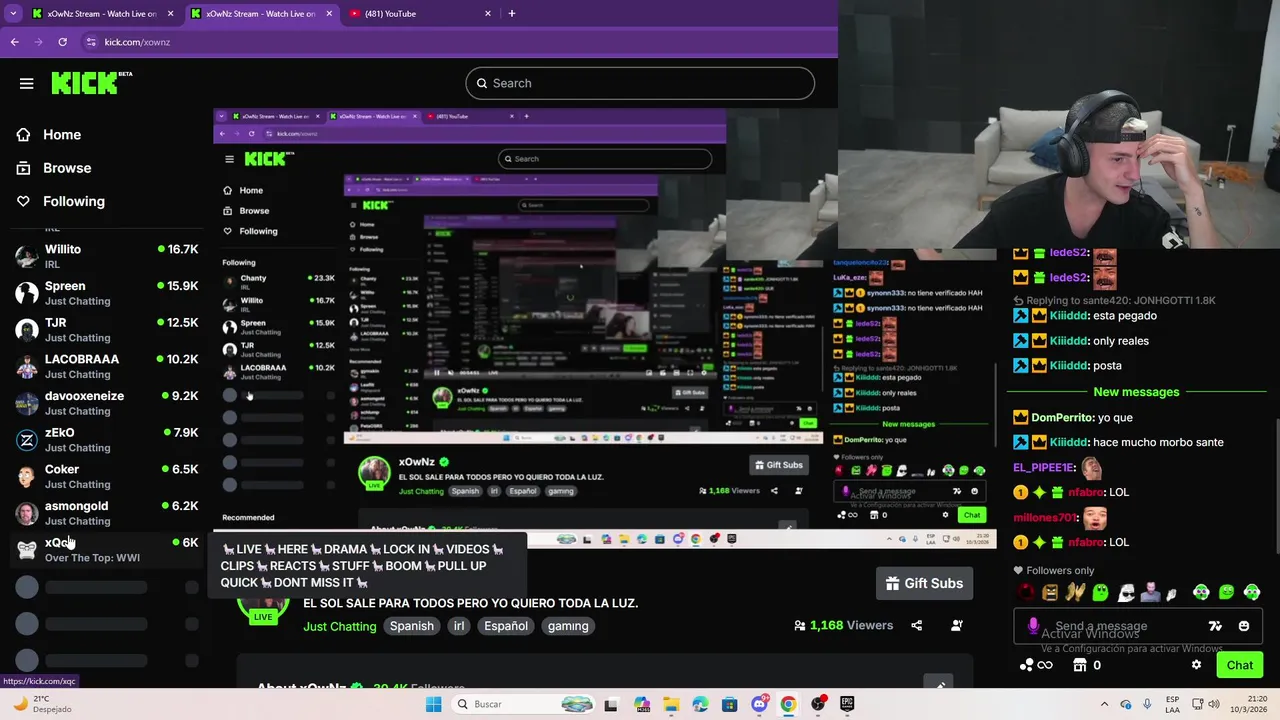
Task: Open Coker's channel in sidebar
Action: (107, 476)
